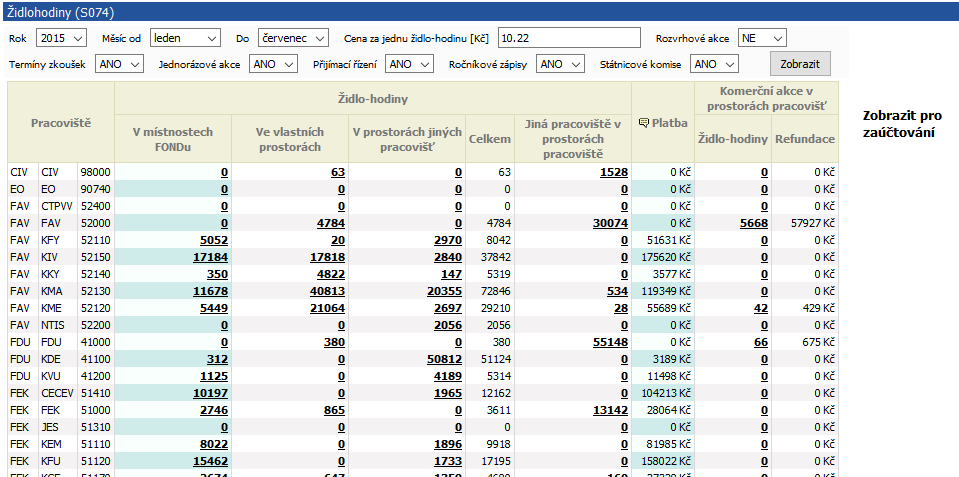Image resolution: width=959 pixels, height=477 pixels.
Task: Open the 1125 link in KVU row
Action: click(x=214, y=376)
